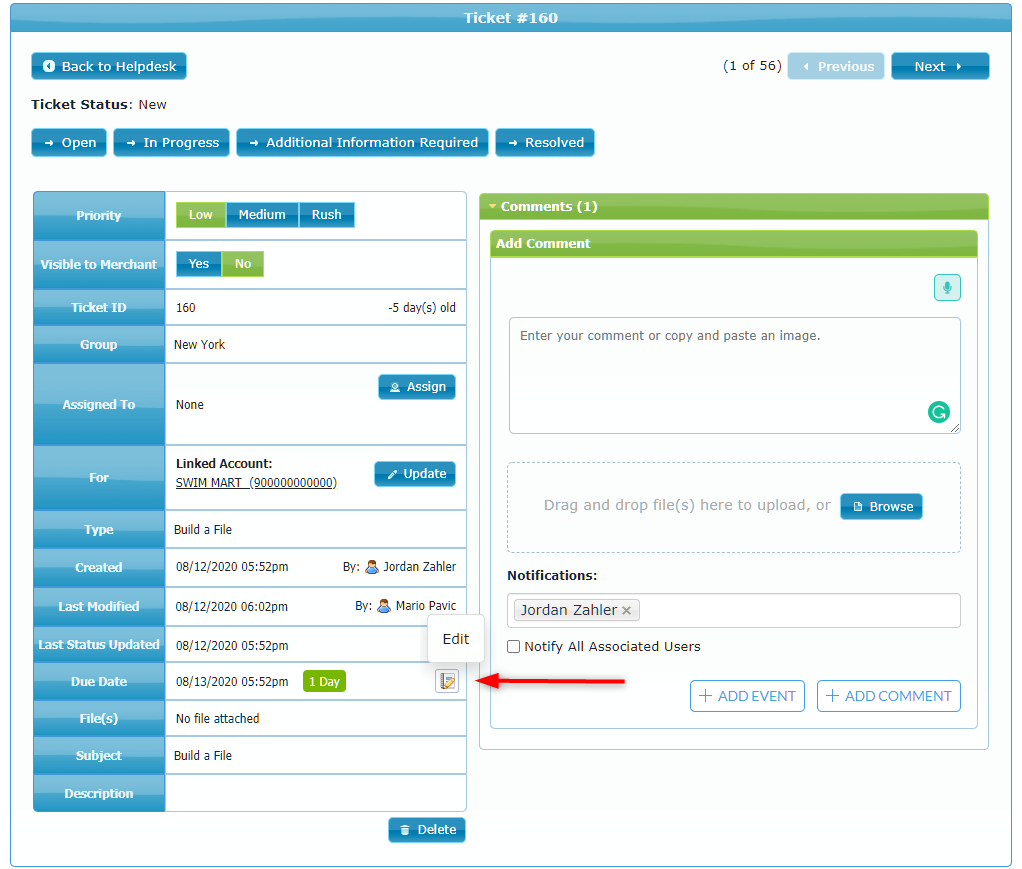This screenshot has width=1022, height=869.
Task: Click the Update linked account button
Action: [415, 474]
